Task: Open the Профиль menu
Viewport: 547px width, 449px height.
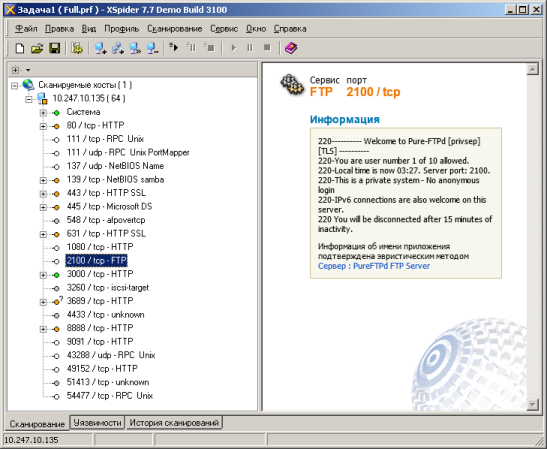Action: (121, 29)
